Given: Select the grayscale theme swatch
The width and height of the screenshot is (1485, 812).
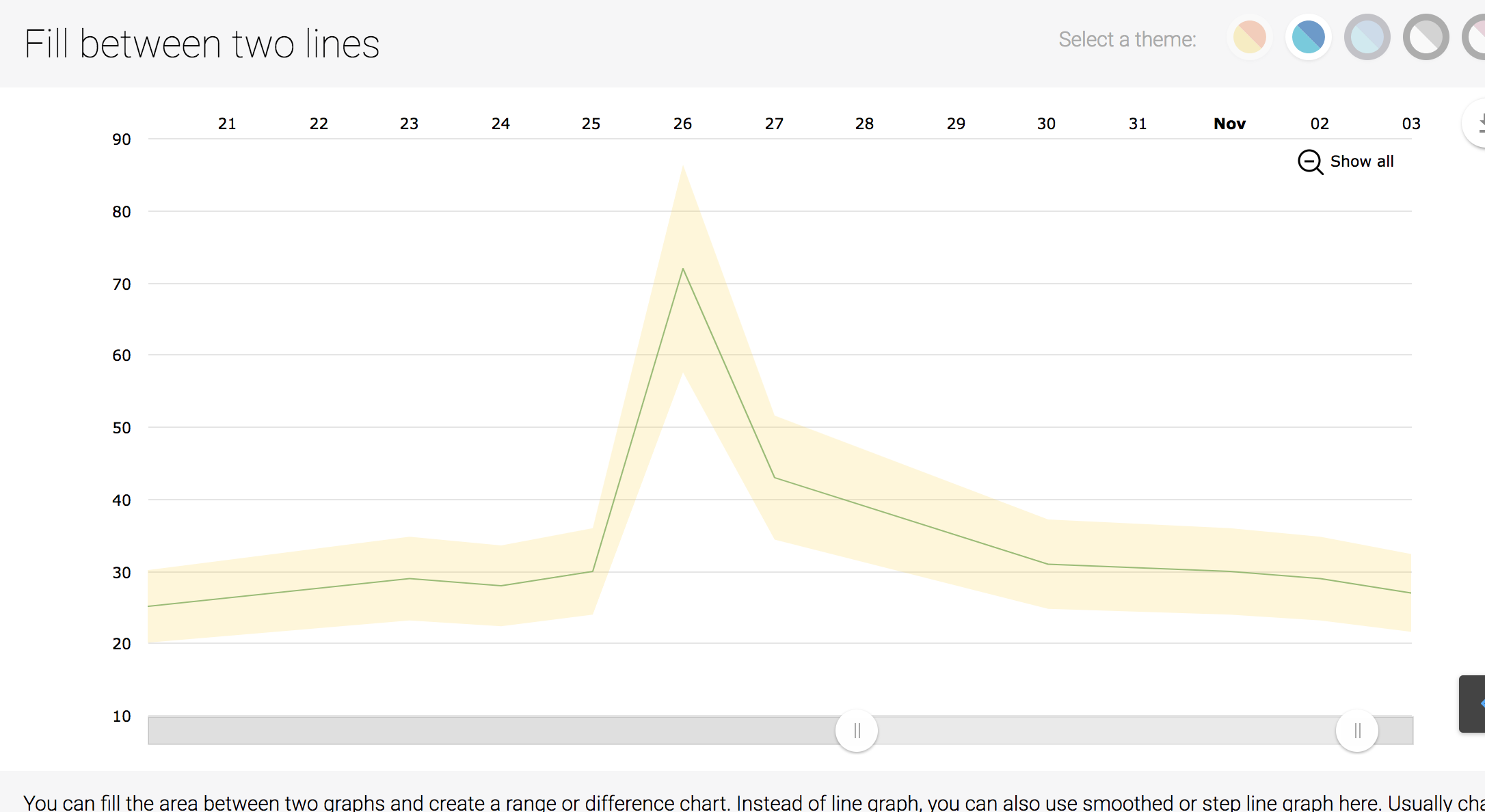Looking at the screenshot, I should [x=1426, y=38].
